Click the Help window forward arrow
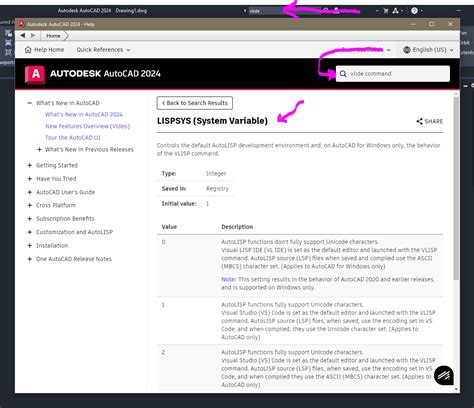474x408 pixels. click(33, 35)
